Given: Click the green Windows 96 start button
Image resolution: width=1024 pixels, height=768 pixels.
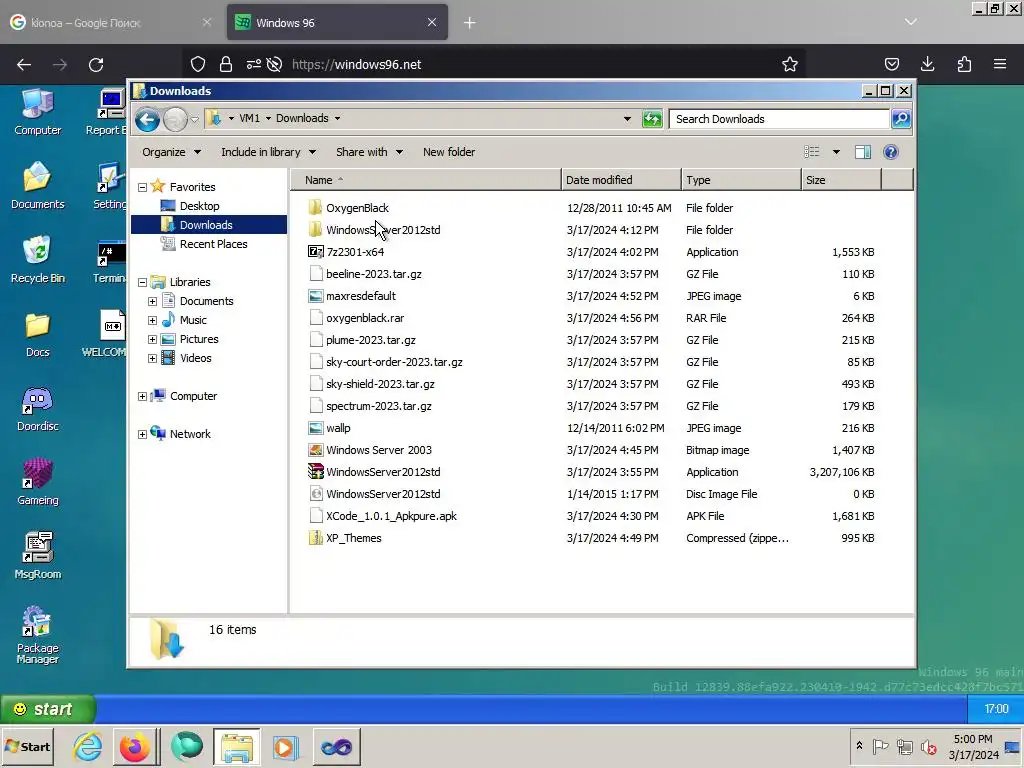Looking at the screenshot, I should [x=48, y=709].
